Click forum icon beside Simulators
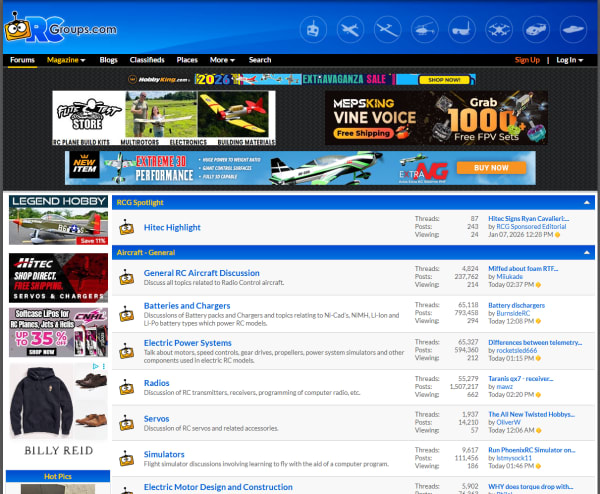The height and width of the screenshot is (494, 600). (x=126, y=458)
